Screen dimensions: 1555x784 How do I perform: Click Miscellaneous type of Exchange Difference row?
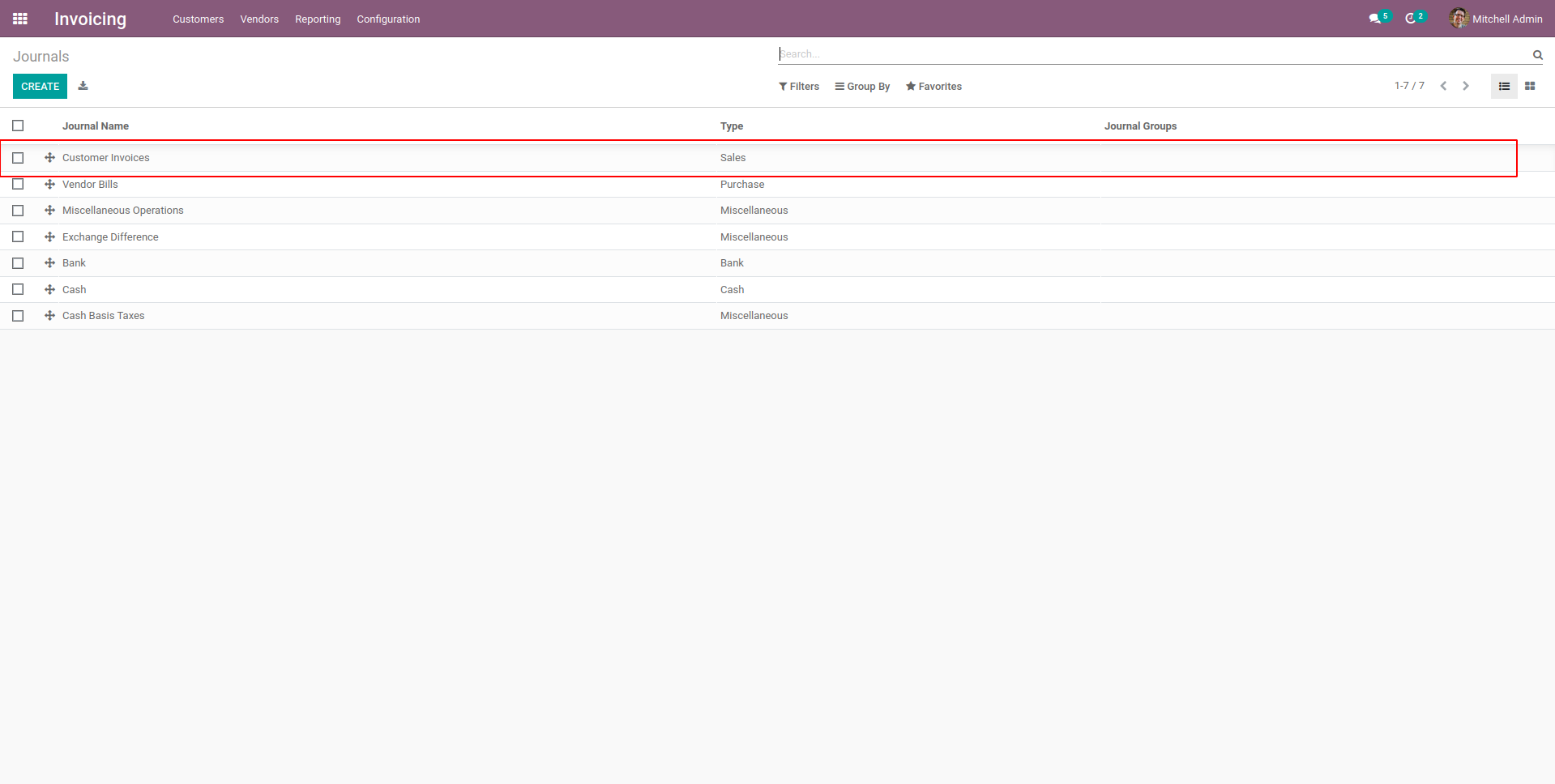tap(754, 237)
